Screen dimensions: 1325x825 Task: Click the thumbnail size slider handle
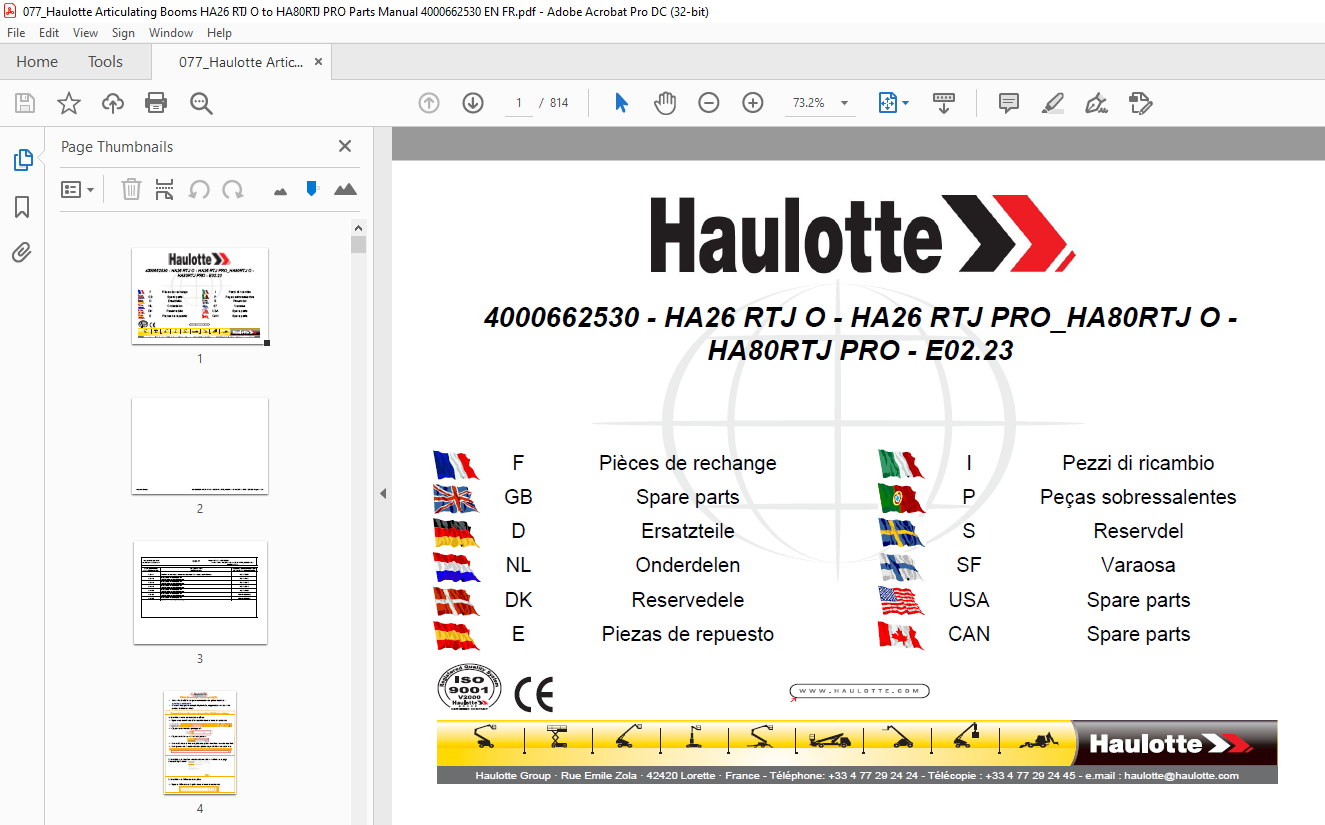coord(312,188)
